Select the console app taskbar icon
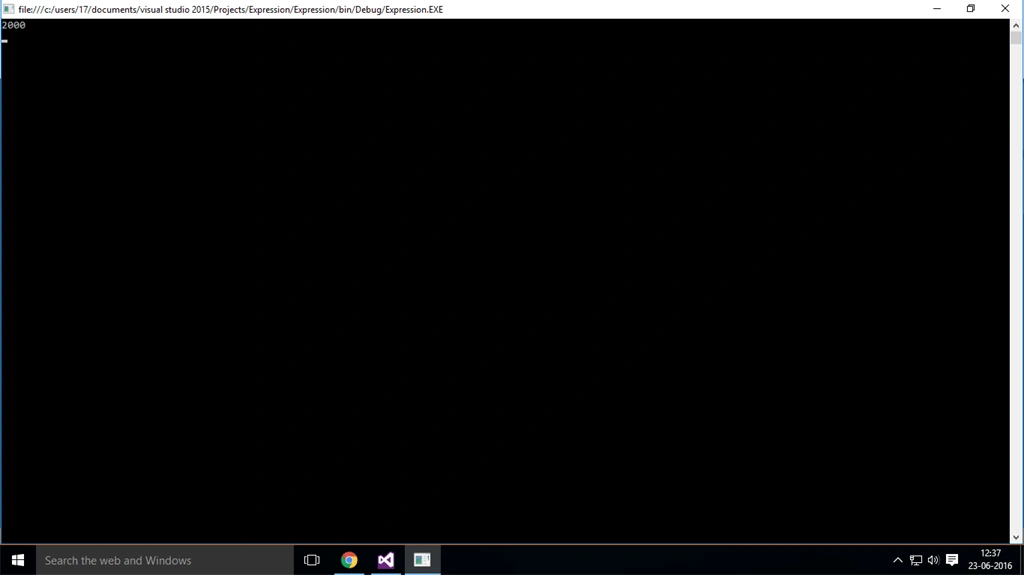The width and height of the screenshot is (1024, 575). tap(423, 560)
